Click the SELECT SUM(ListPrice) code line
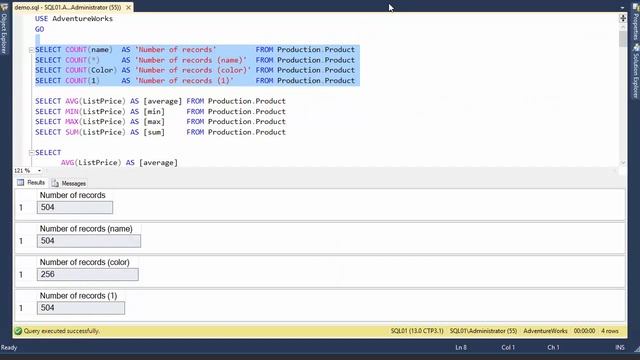The height and width of the screenshot is (360, 640). [x=160, y=132]
